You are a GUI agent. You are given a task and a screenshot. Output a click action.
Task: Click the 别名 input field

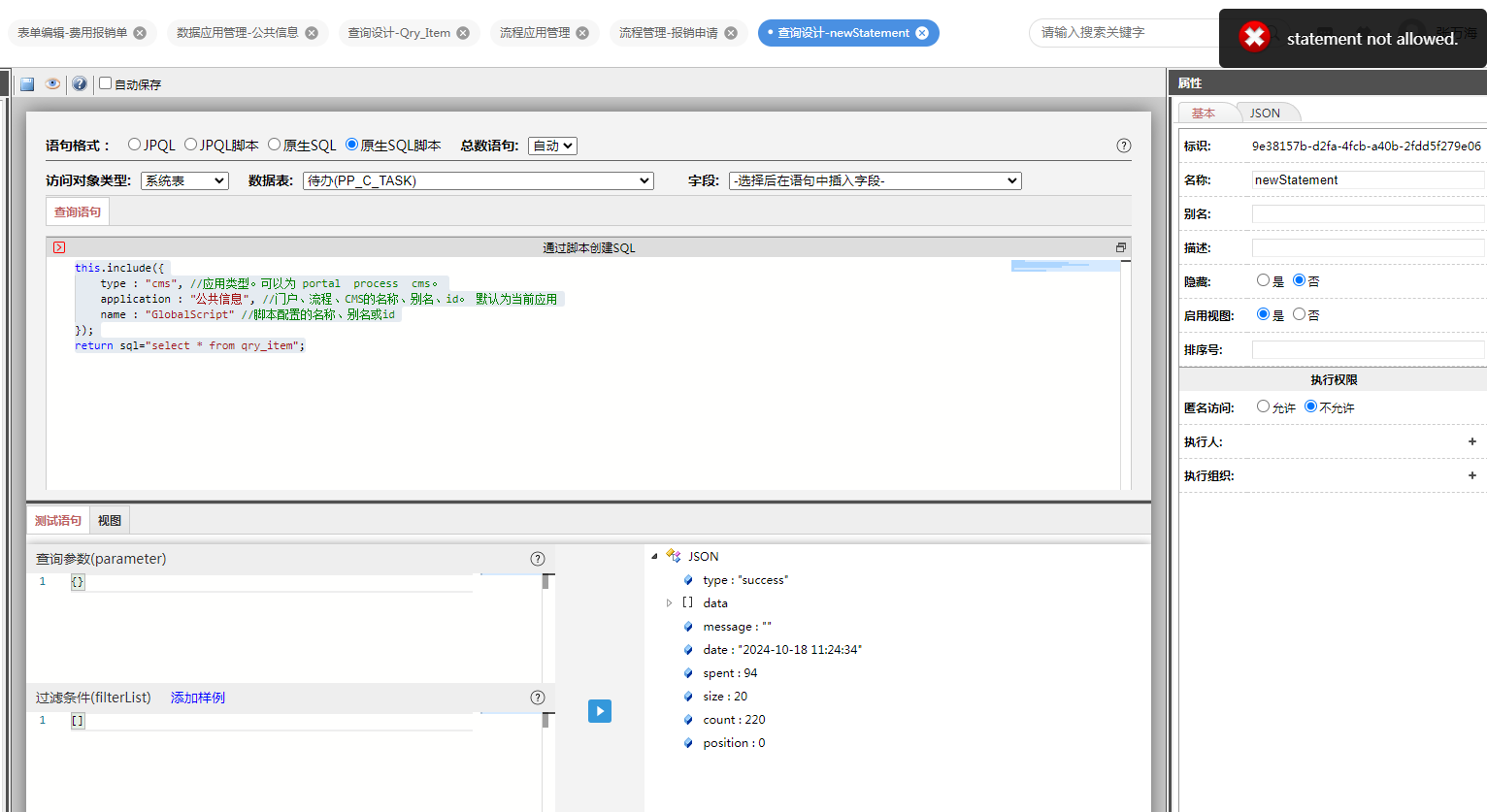[1367, 213]
